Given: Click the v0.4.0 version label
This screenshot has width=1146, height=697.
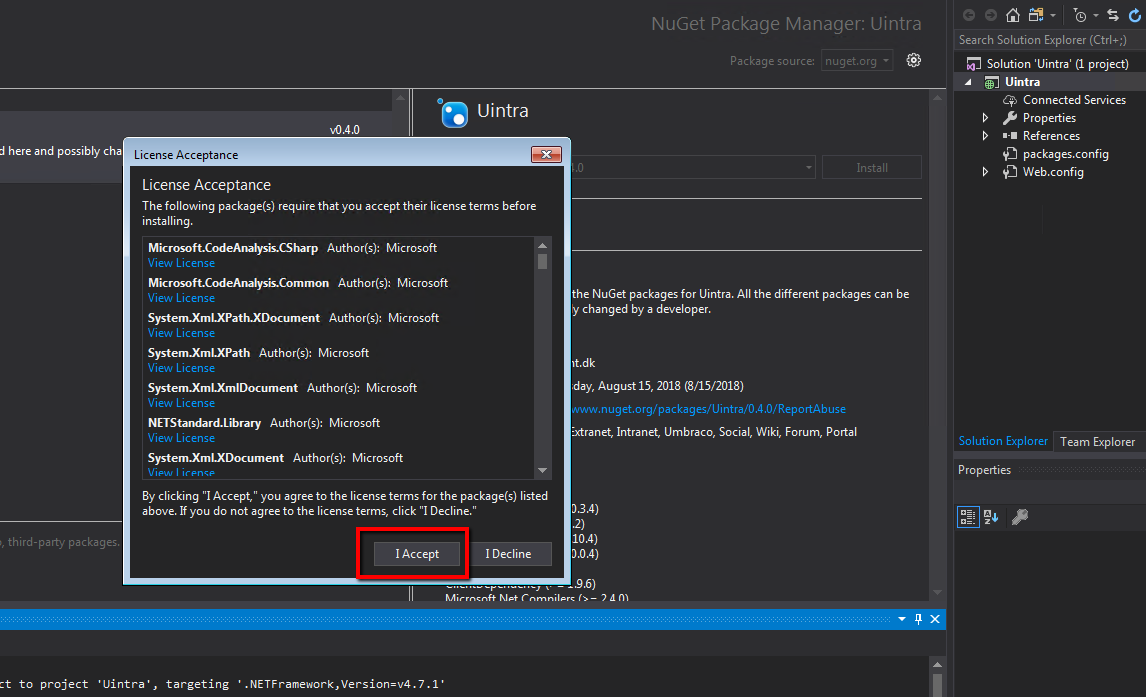Looking at the screenshot, I should click(344, 130).
